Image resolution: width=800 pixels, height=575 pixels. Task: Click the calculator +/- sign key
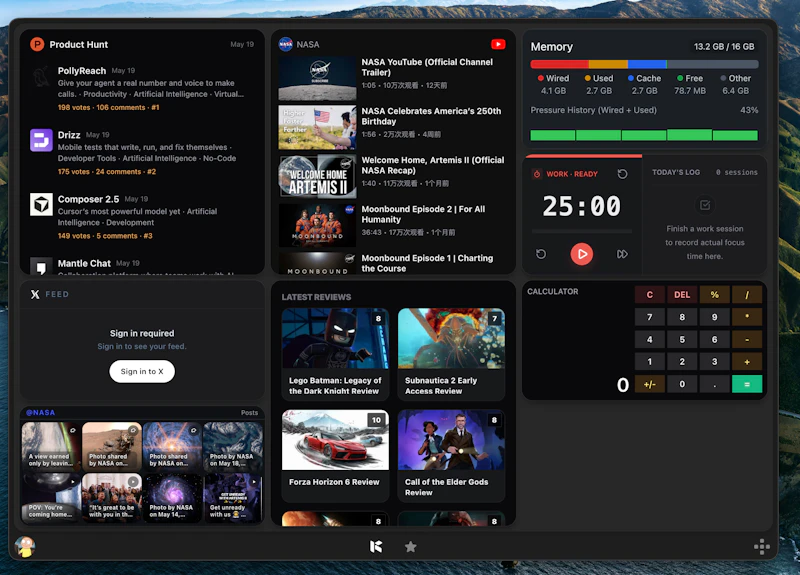click(x=649, y=384)
